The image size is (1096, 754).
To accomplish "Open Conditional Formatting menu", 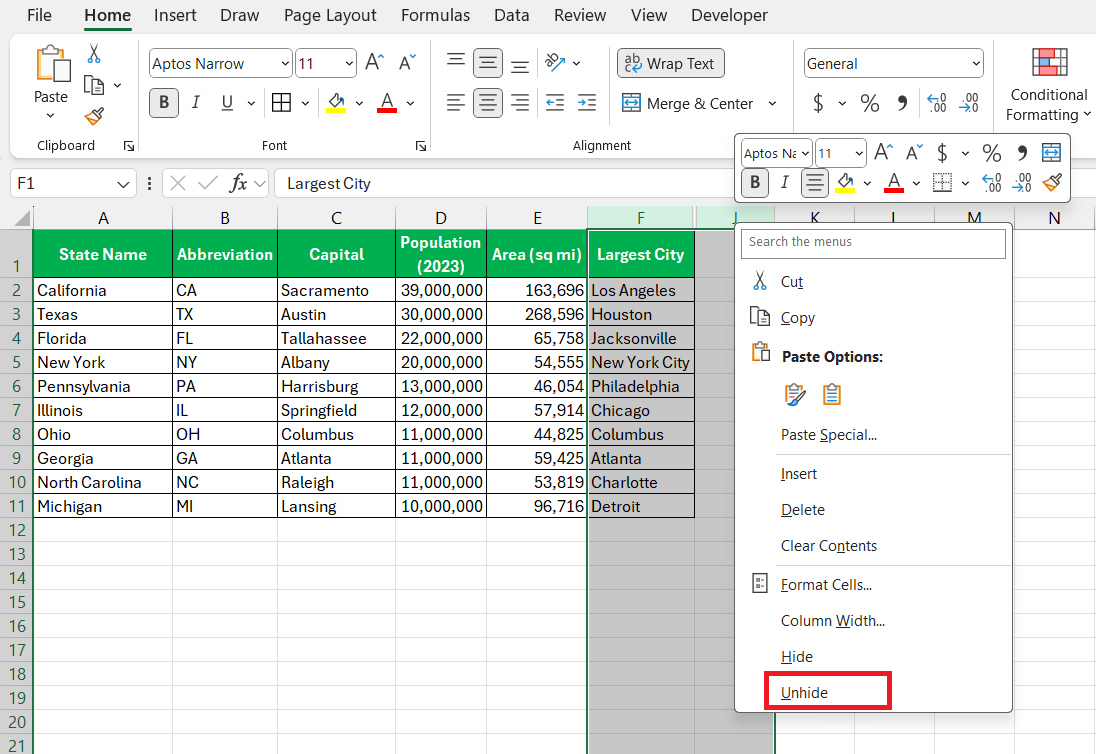I will pos(1047,85).
